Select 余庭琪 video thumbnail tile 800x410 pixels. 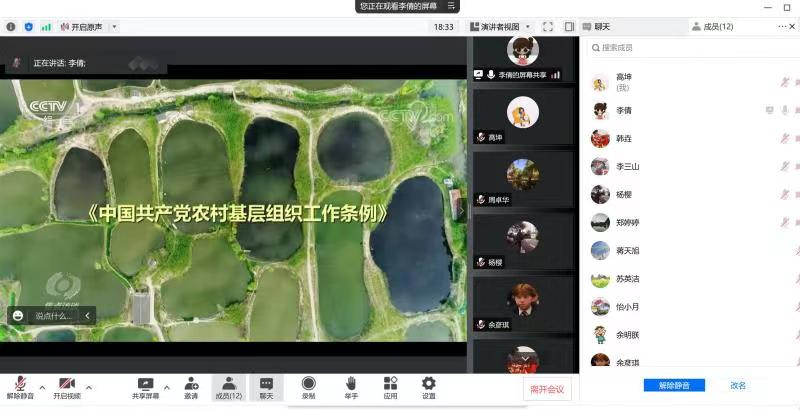523,304
